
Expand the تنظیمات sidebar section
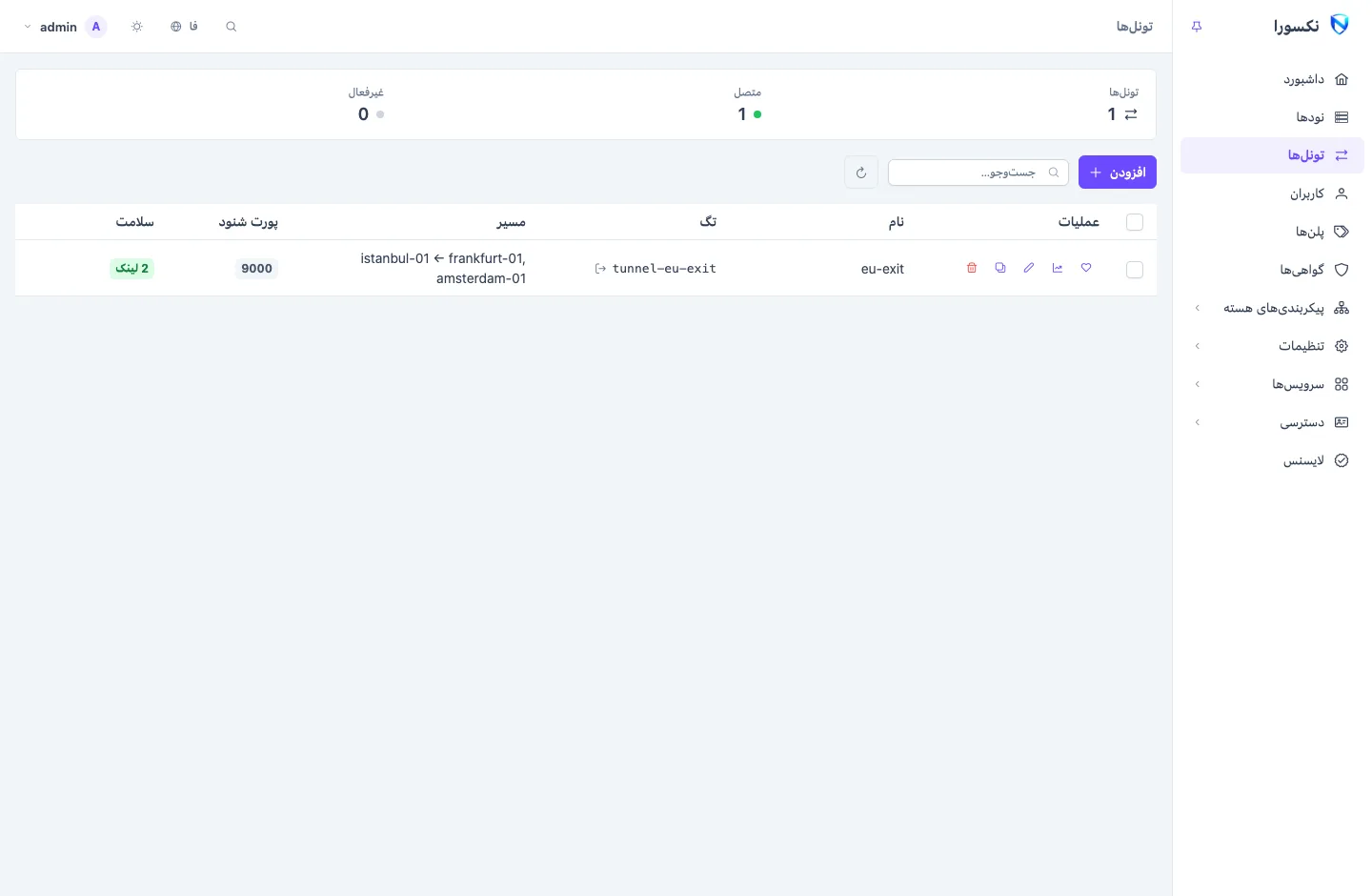tap(1272, 346)
